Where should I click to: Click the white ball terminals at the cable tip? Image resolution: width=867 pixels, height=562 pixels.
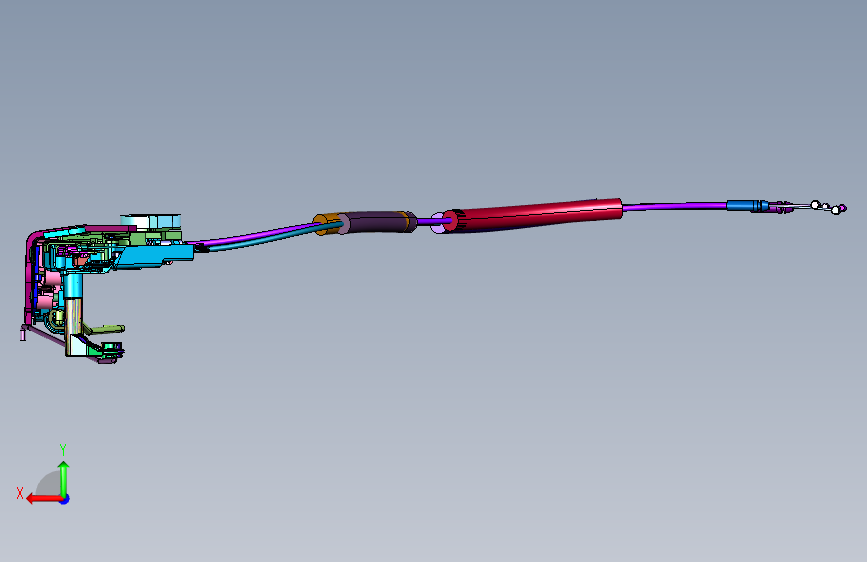pos(827,207)
